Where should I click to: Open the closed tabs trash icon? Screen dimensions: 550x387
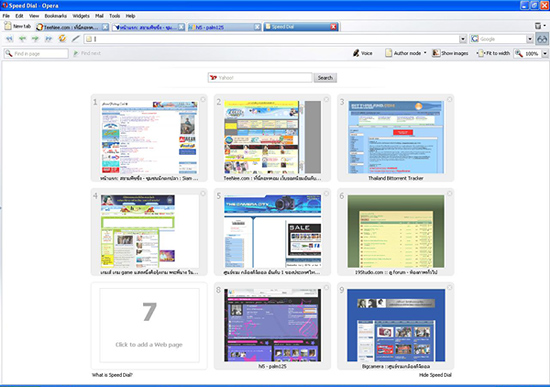coord(538,26)
